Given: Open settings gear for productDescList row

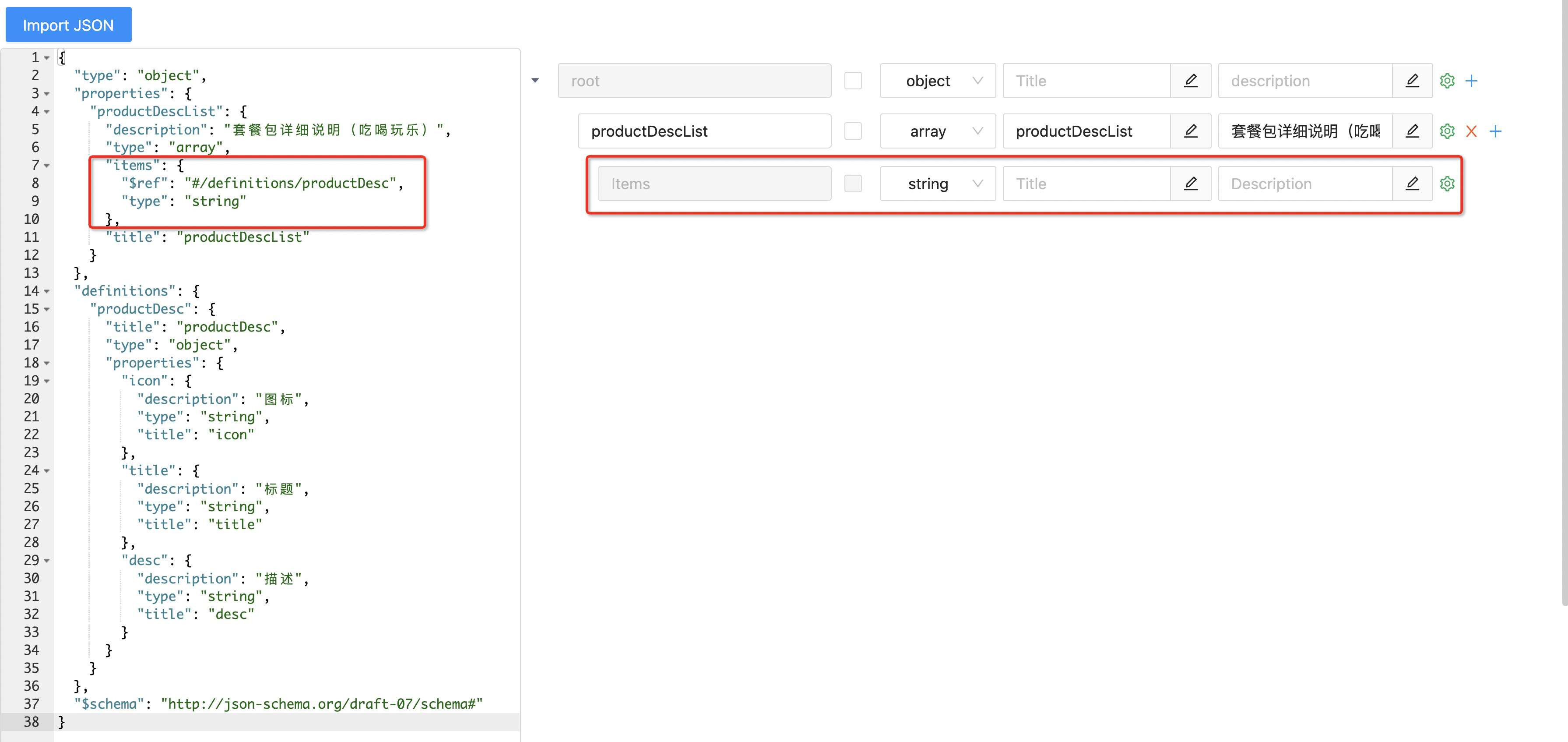Looking at the screenshot, I should pos(1447,131).
